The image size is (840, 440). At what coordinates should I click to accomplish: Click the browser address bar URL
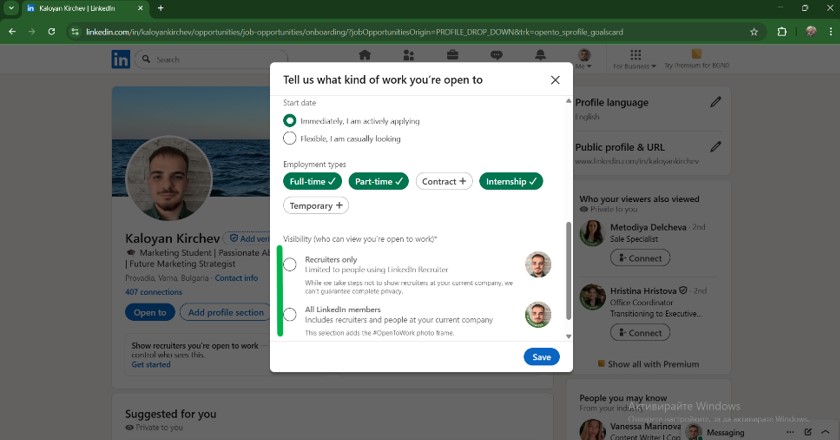[x=354, y=32]
